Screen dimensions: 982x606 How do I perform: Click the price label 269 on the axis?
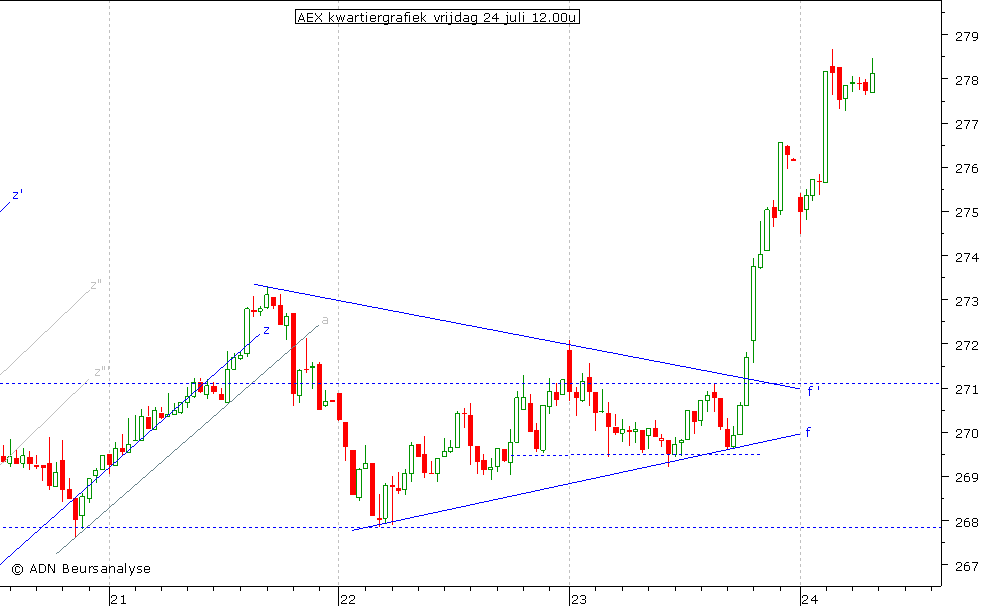tap(966, 478)
